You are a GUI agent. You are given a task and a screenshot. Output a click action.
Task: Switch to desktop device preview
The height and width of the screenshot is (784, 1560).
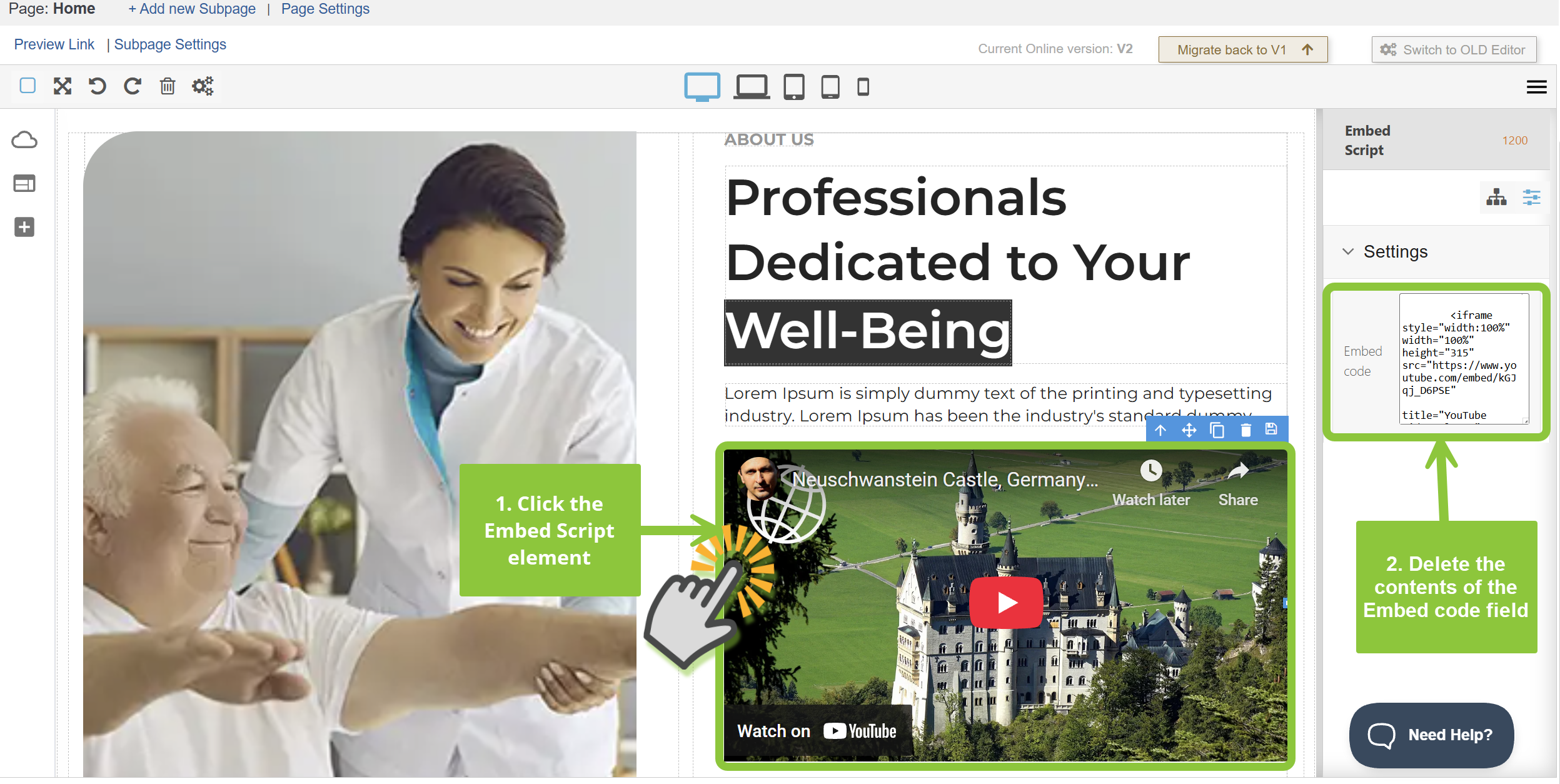(x=702, y=87)
